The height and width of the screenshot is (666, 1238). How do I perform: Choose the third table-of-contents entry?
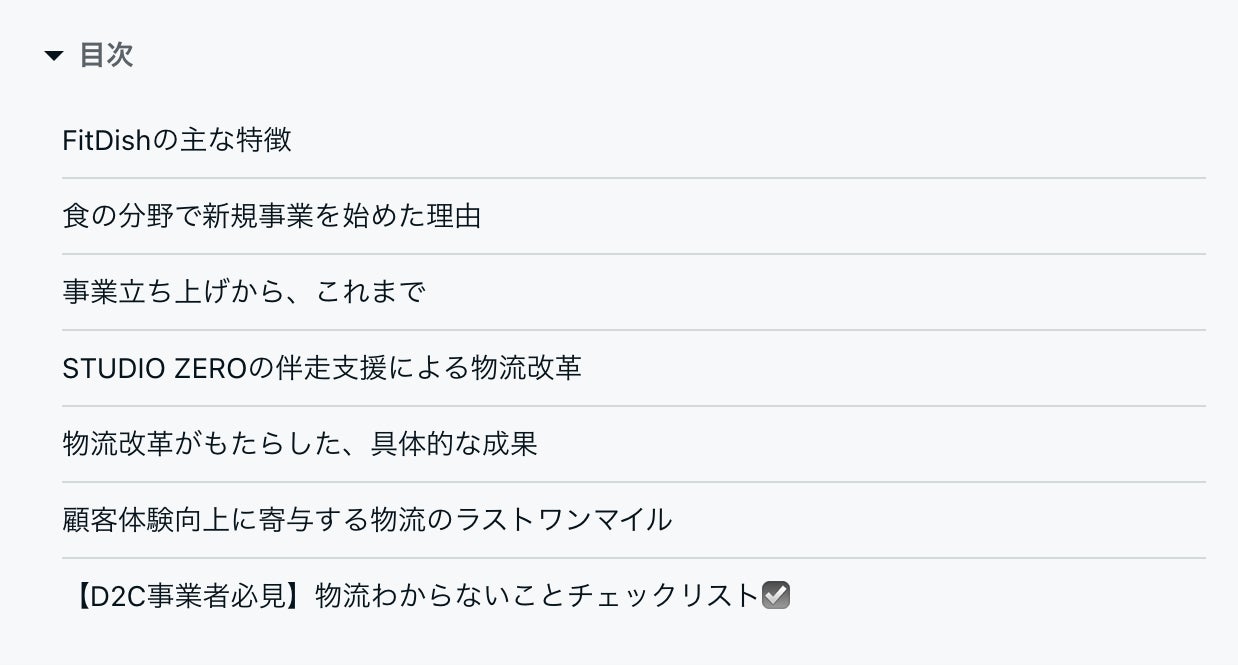pos(244,292)
